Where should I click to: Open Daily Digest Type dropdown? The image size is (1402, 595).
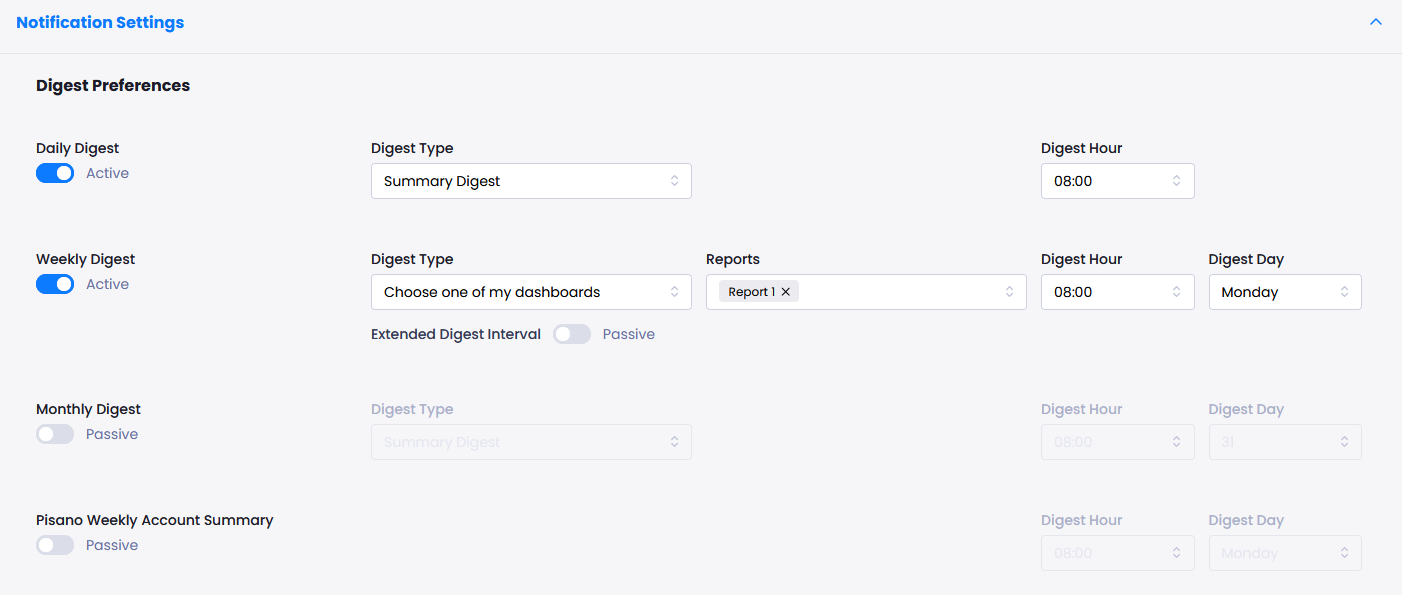tap(531, 181)
